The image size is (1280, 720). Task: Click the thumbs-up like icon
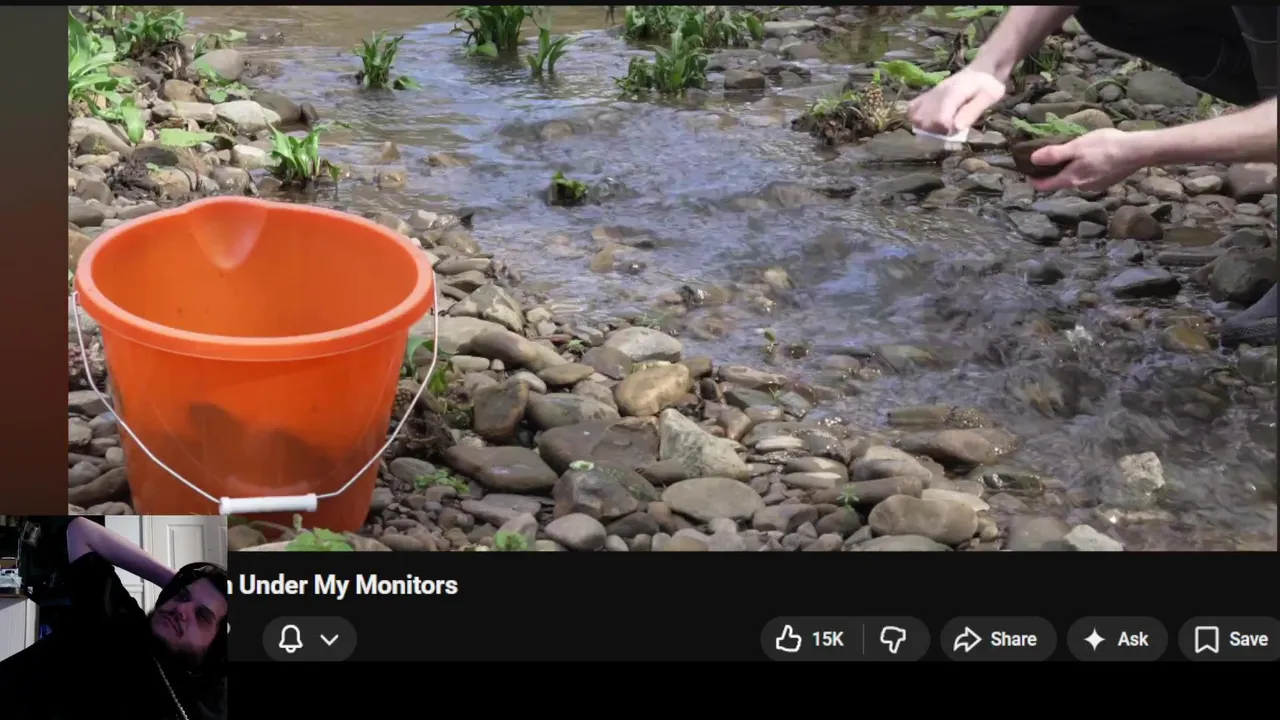[788, 639]
